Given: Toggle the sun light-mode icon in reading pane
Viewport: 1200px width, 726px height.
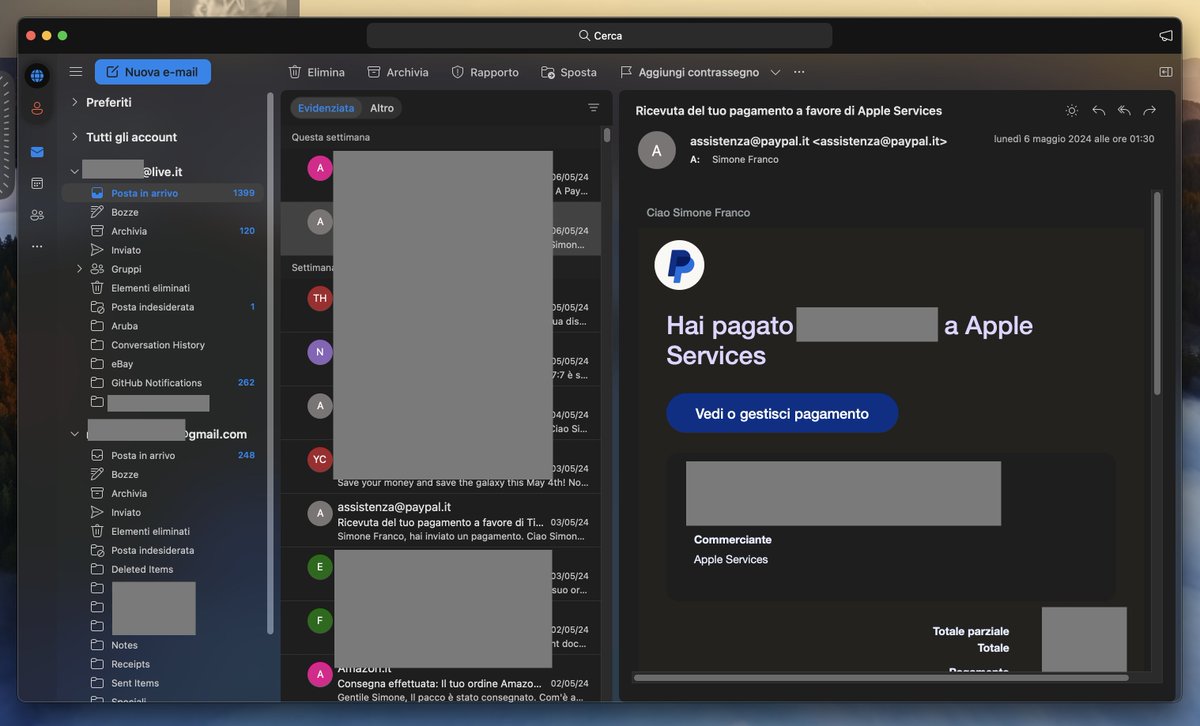Looking at the screenshot, I should [x=1072, y=110].
